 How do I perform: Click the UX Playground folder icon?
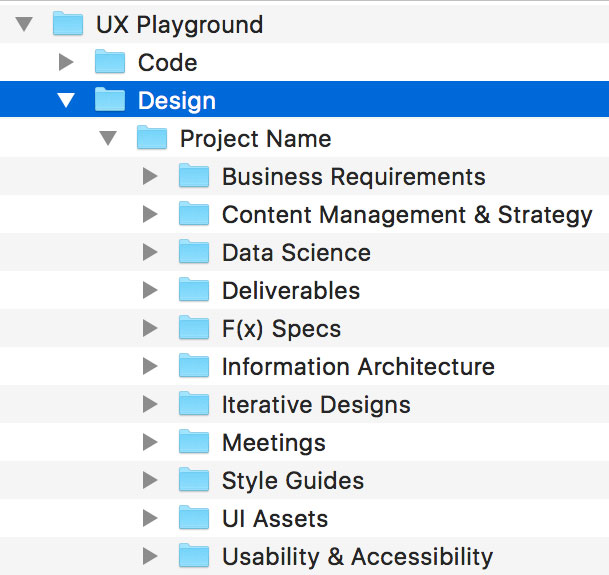click(68, 24)
